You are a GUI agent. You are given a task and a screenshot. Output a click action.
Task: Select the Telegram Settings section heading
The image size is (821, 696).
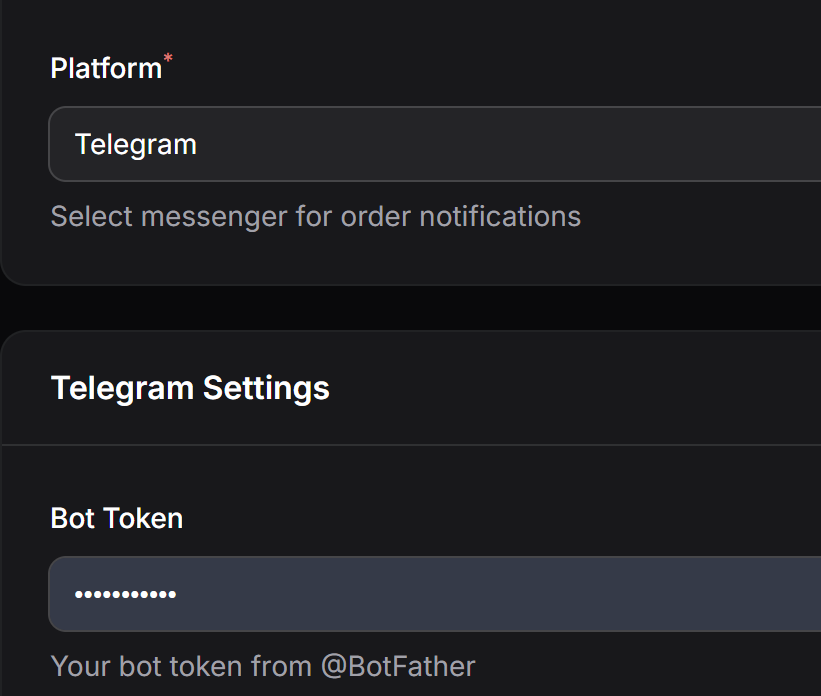point(190,388)
